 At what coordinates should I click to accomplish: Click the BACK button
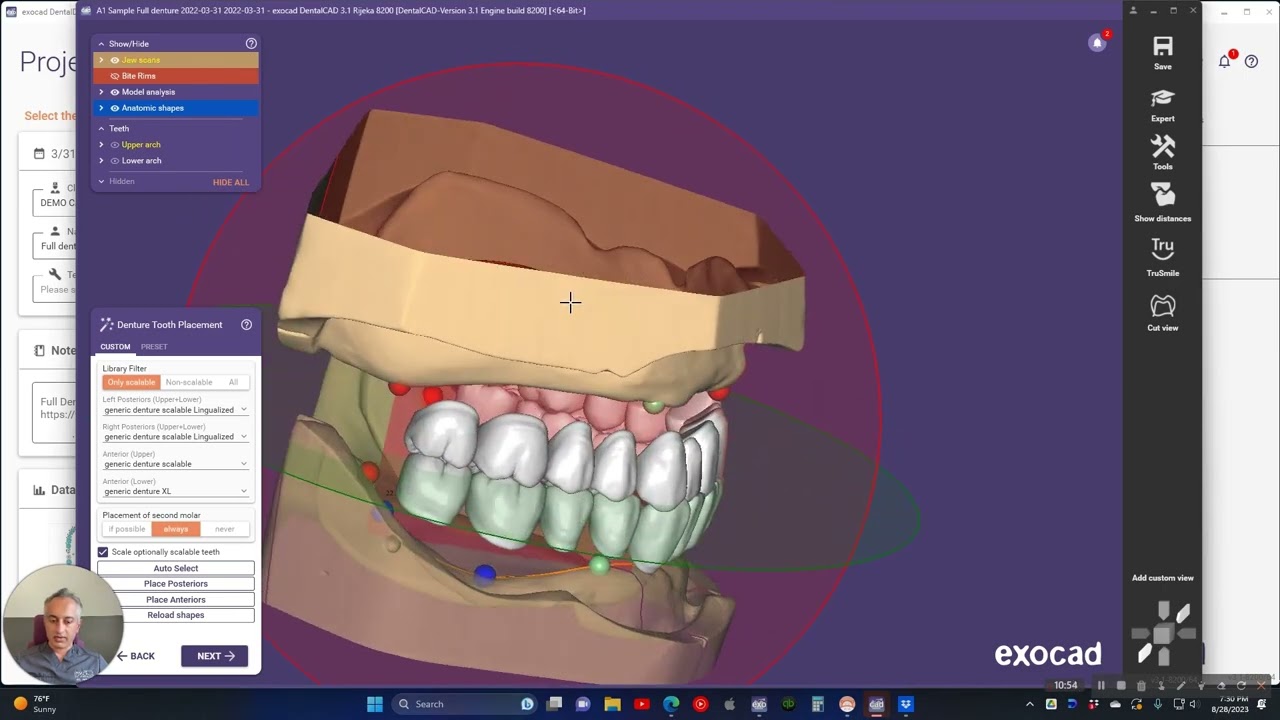(136, 656)
